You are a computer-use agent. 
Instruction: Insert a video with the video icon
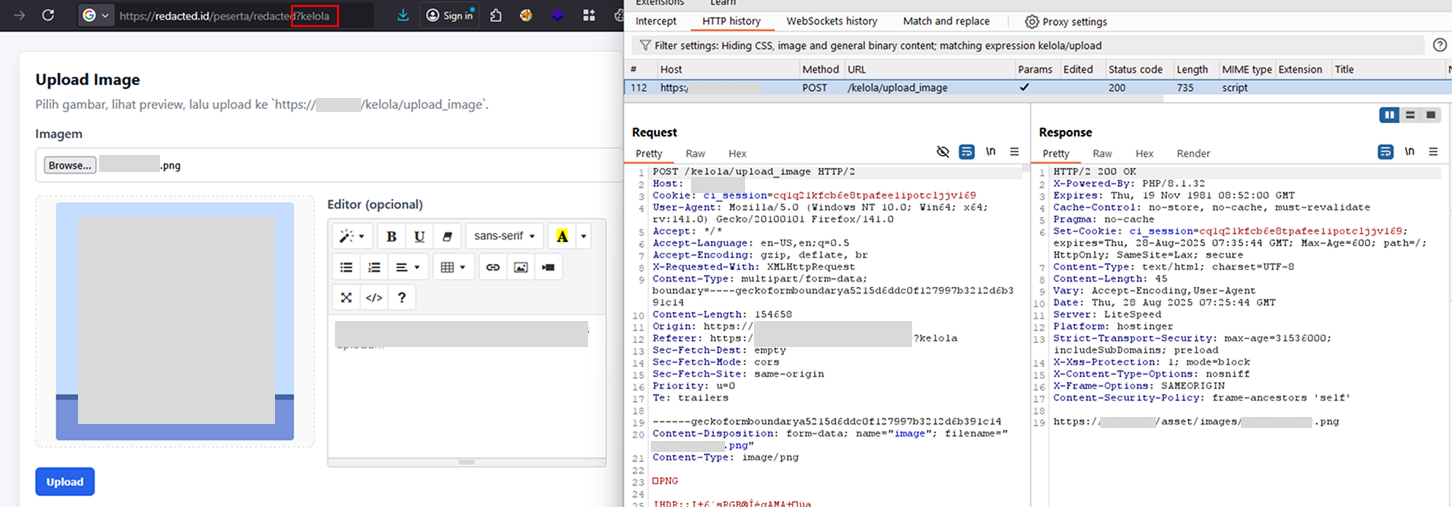point(547,267)
